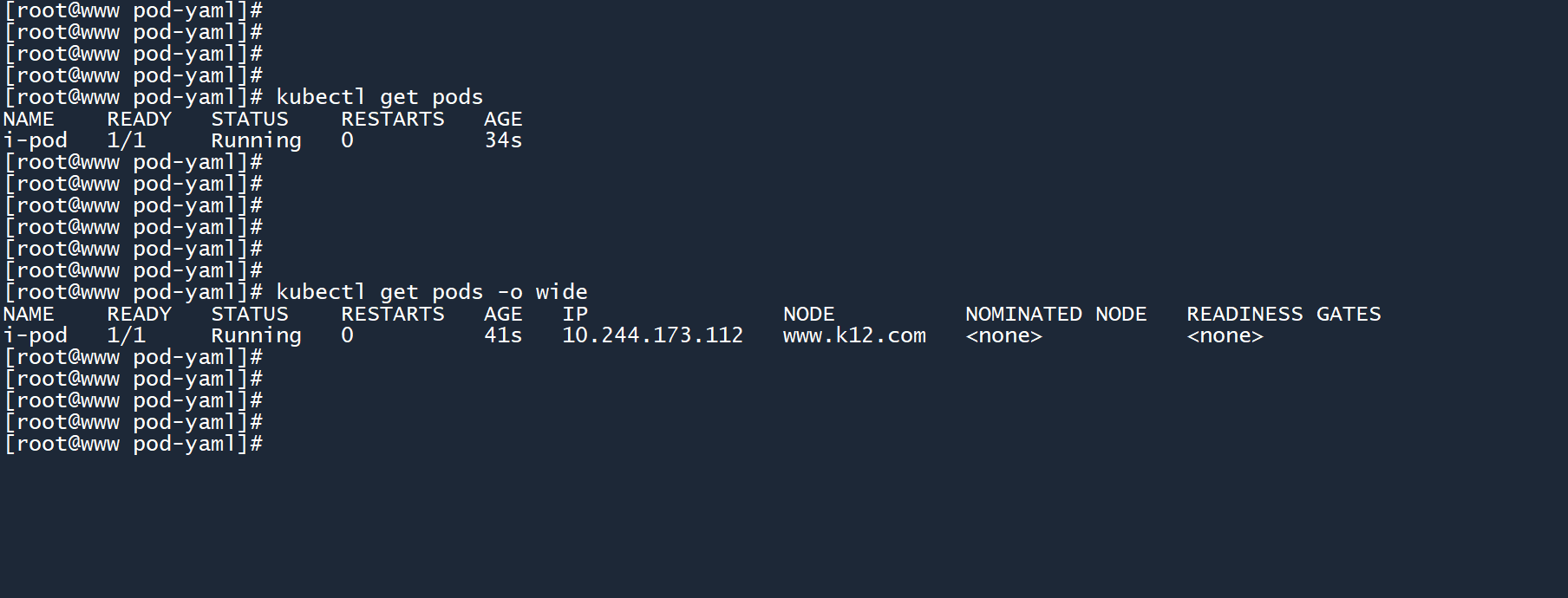Click the RESTARTS header above the 34s row
Viewport: 1568px width, 598px height.
pos(392,119)
